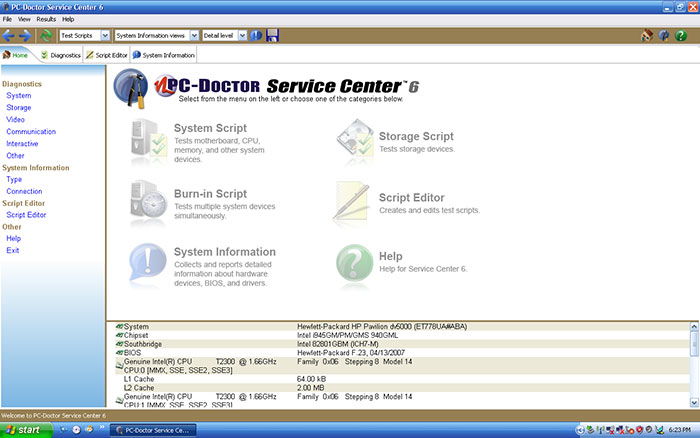Click the blue question bubble toolbar icon

coord(664,35)
